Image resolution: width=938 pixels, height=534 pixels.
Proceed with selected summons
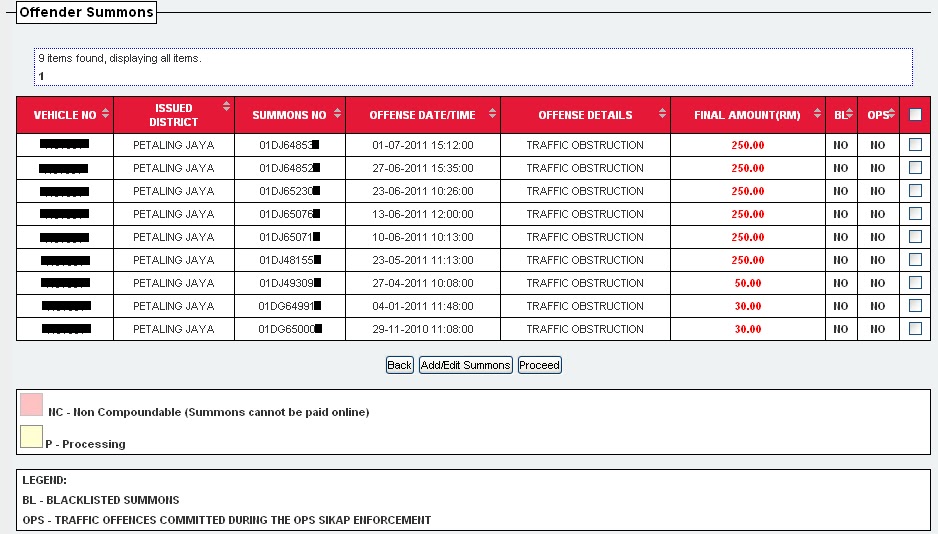[x=540, y=365]
